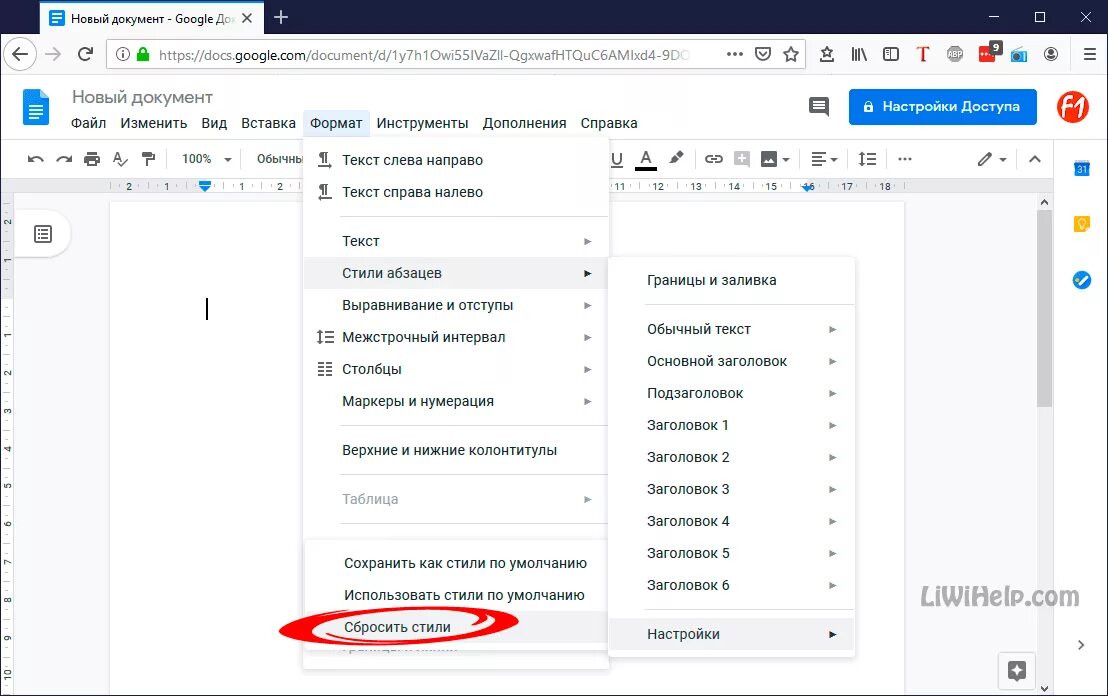This screenshot has height=696, width=1108.
Task: Expand the Текст submenu
Action: [x=456, y=241]
